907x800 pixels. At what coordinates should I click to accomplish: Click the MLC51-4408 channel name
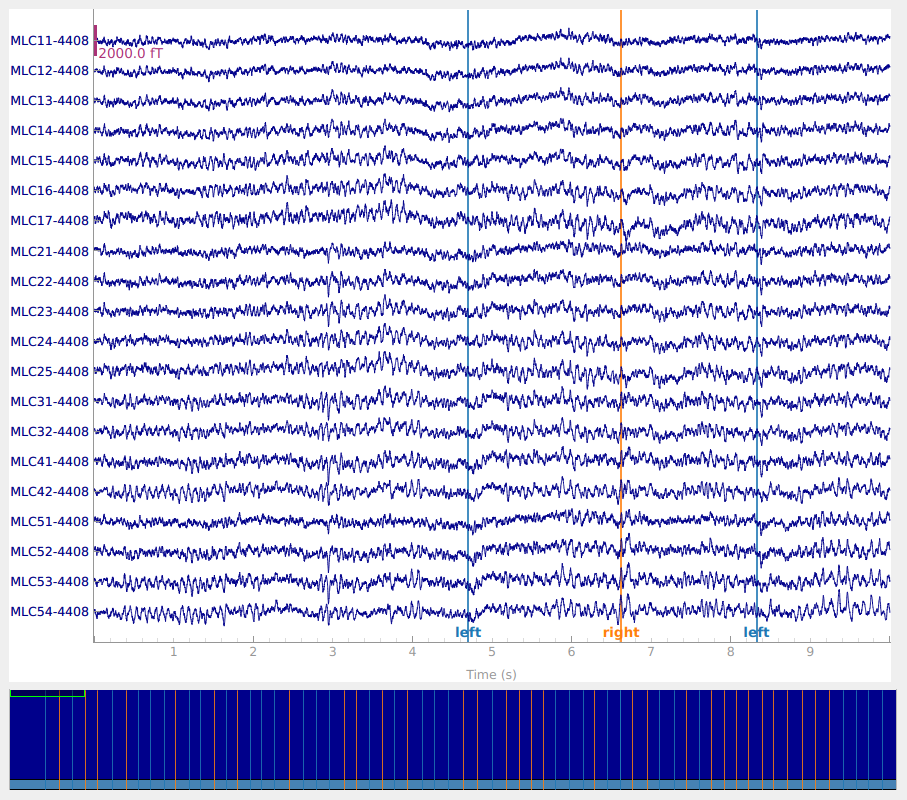[50, 522]
